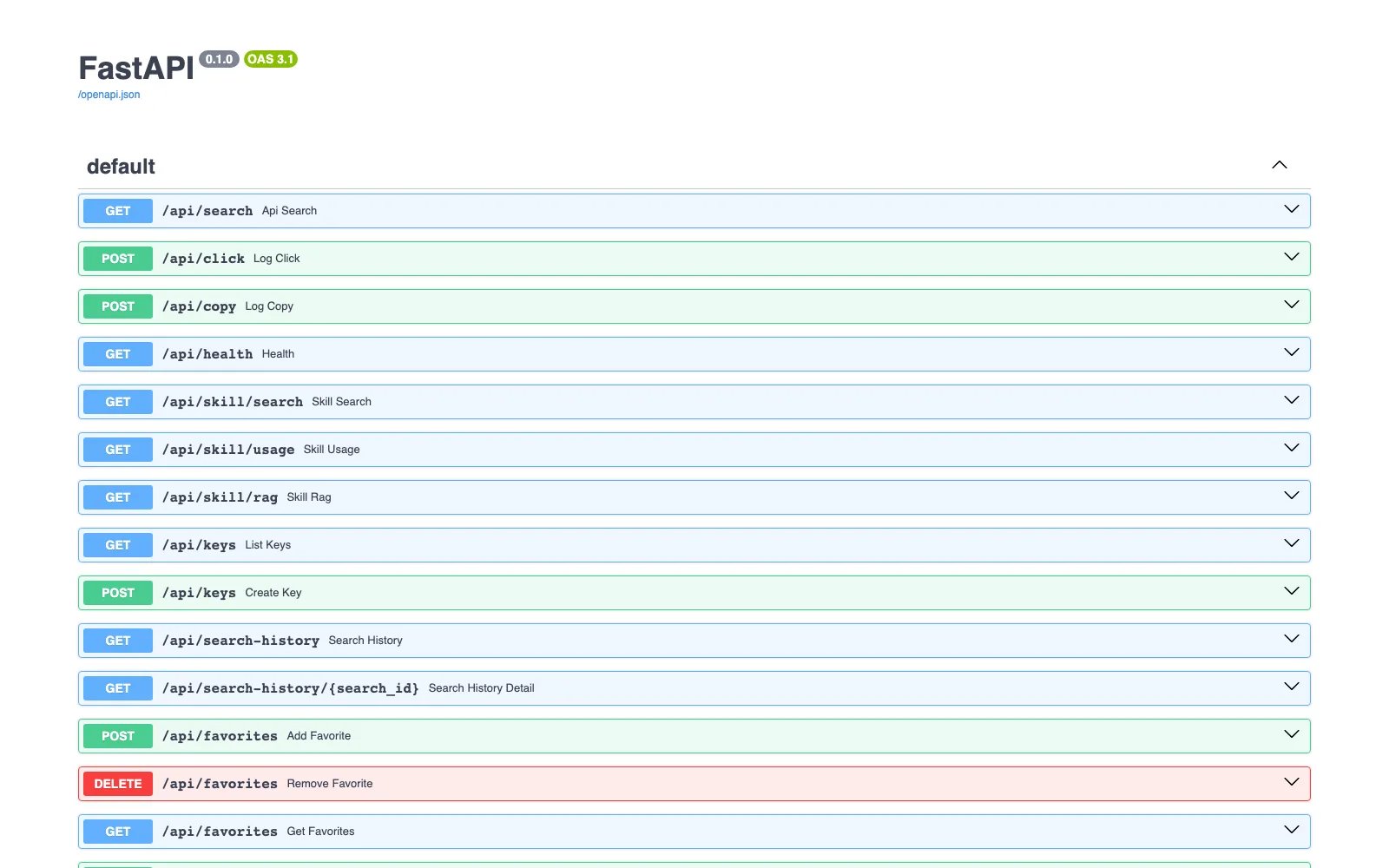Click the 'Get Favorites' summary text

(320, 832)
